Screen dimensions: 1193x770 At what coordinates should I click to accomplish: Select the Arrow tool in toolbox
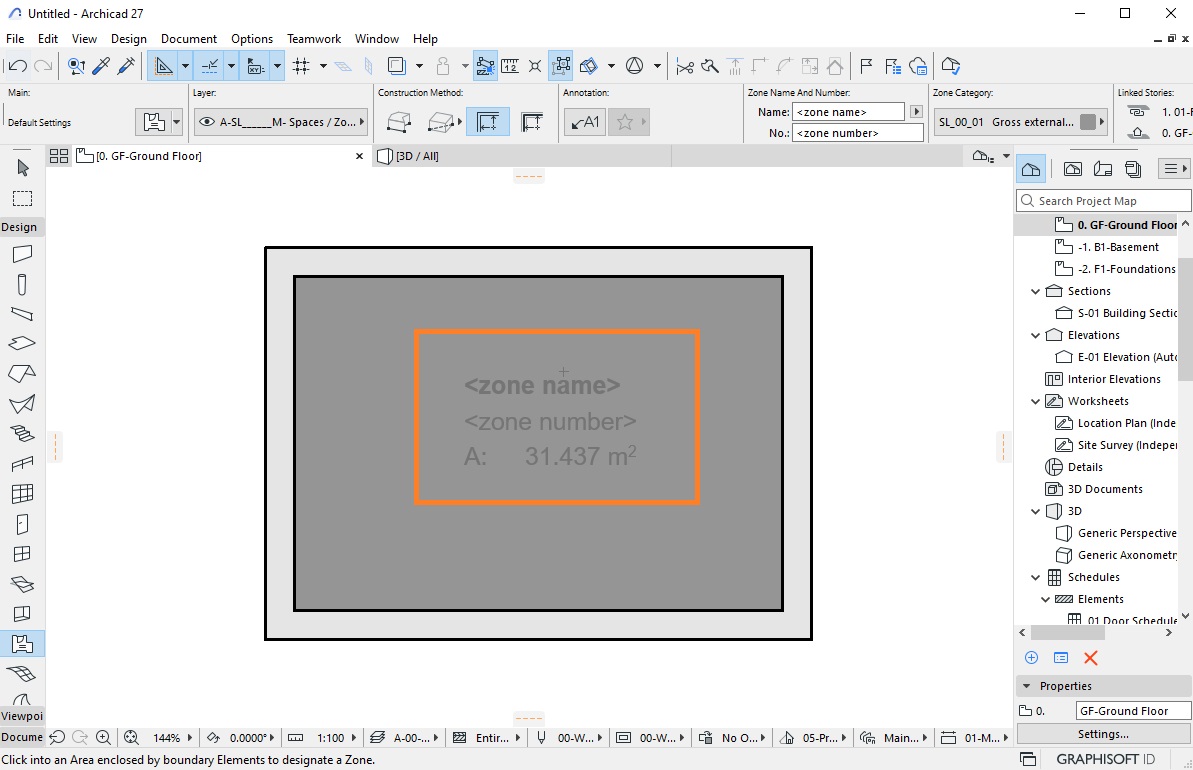tap(23, 167)
